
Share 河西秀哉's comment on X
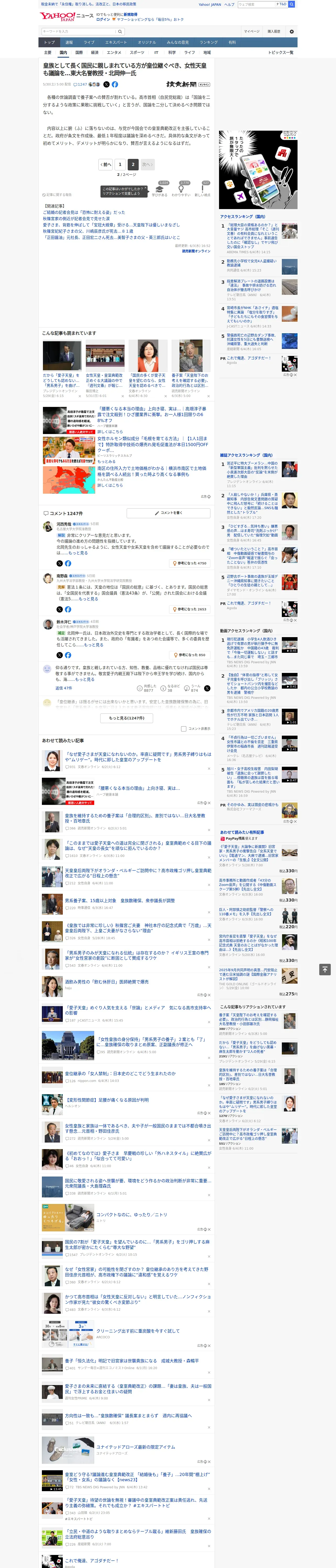point(60,564)
